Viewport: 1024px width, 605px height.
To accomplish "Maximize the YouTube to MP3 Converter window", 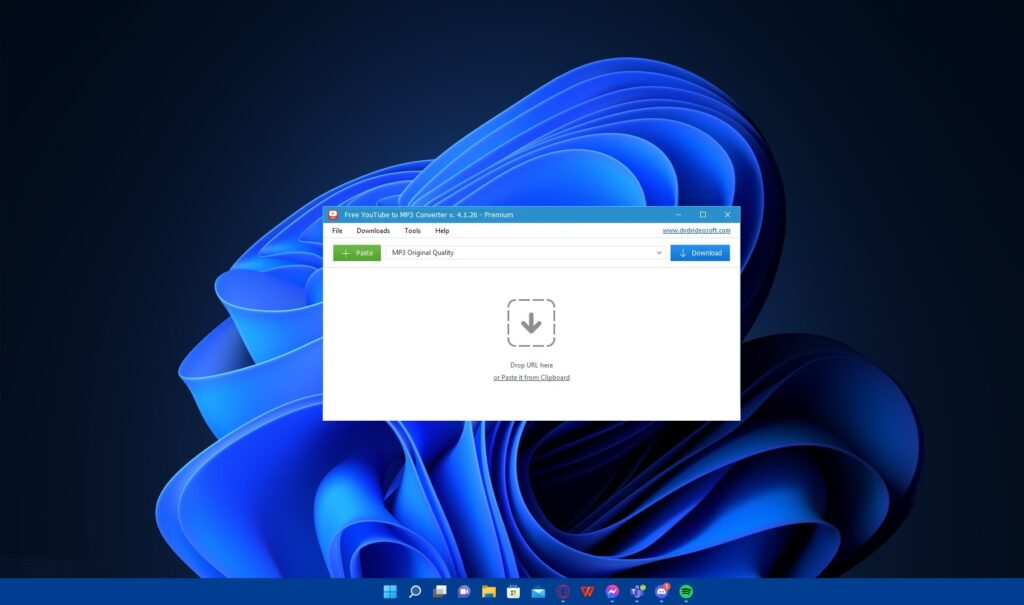I will click(x=703, y=214).
